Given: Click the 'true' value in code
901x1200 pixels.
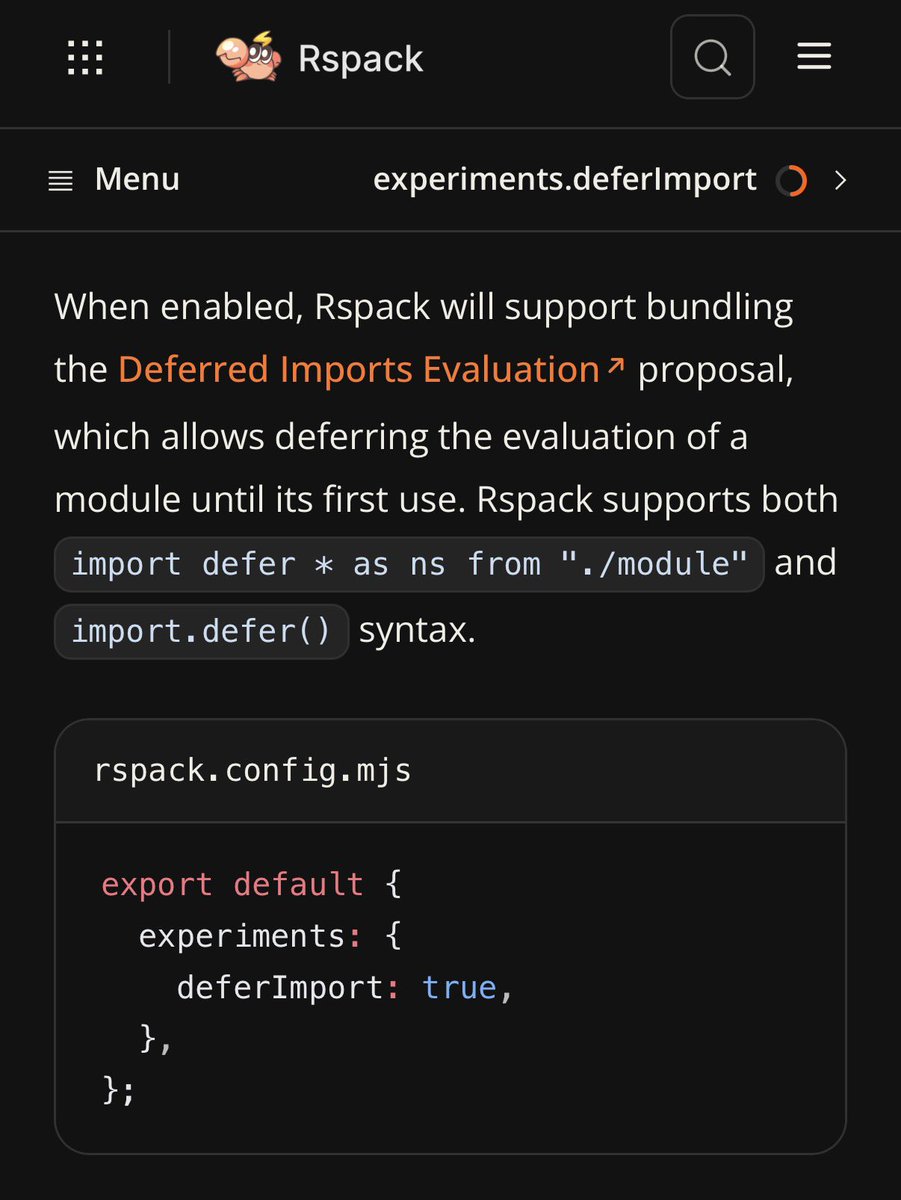Looking at the screenshot, I should coord(460,987).
